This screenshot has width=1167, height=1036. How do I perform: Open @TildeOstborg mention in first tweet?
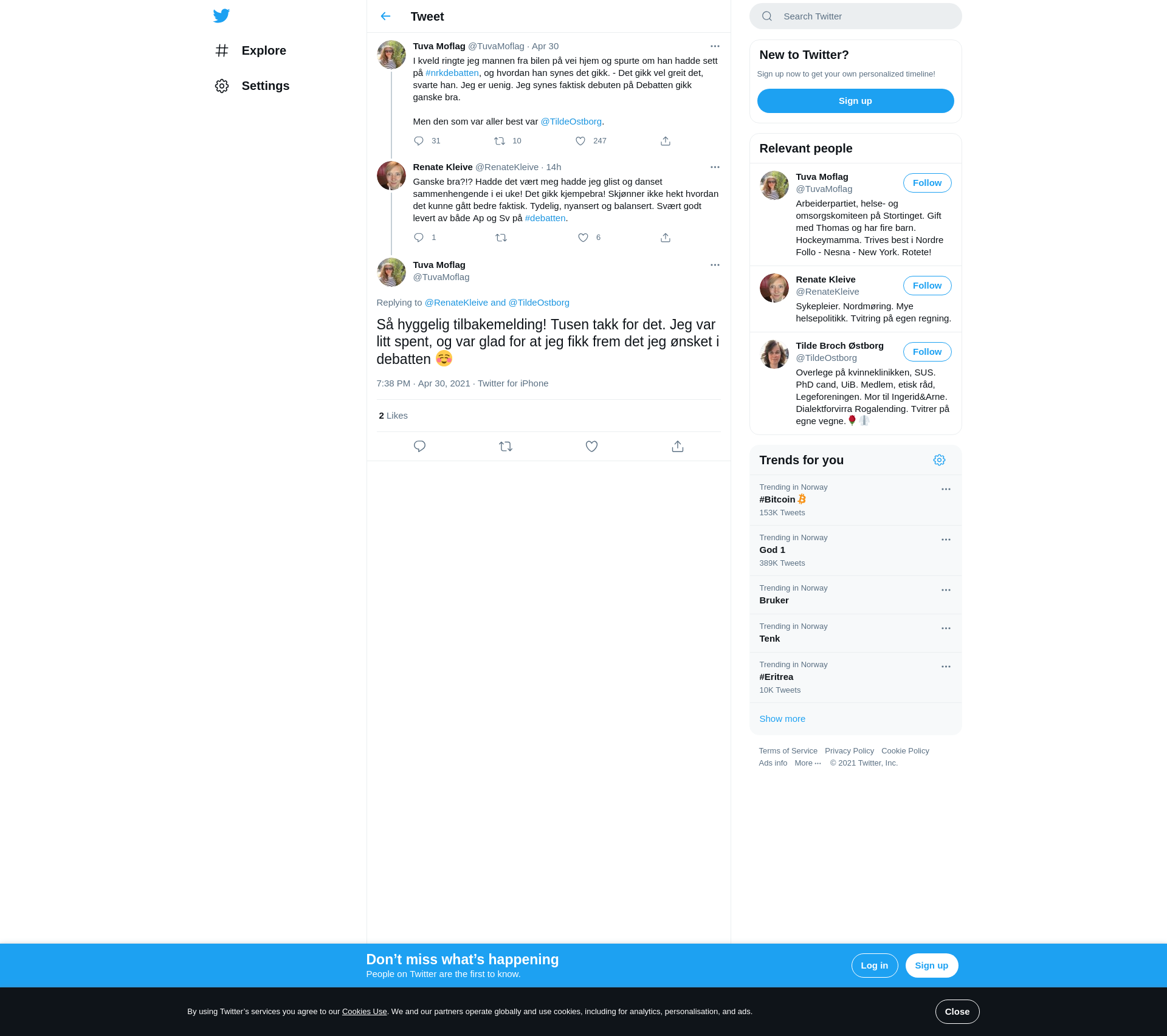pyautogui.click(x=571, y=122)
